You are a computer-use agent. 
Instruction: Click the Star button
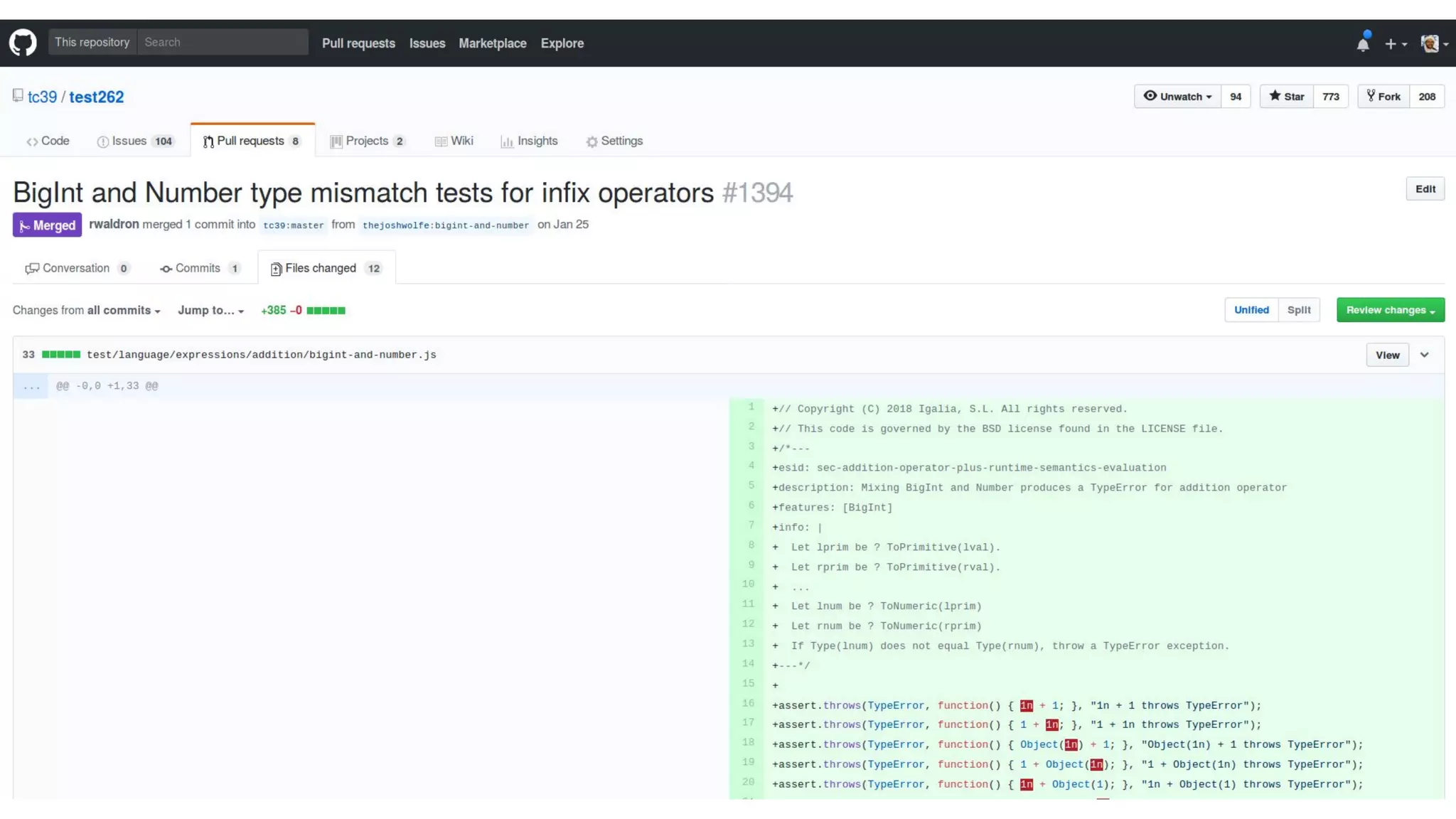[x=1286, y=97]
